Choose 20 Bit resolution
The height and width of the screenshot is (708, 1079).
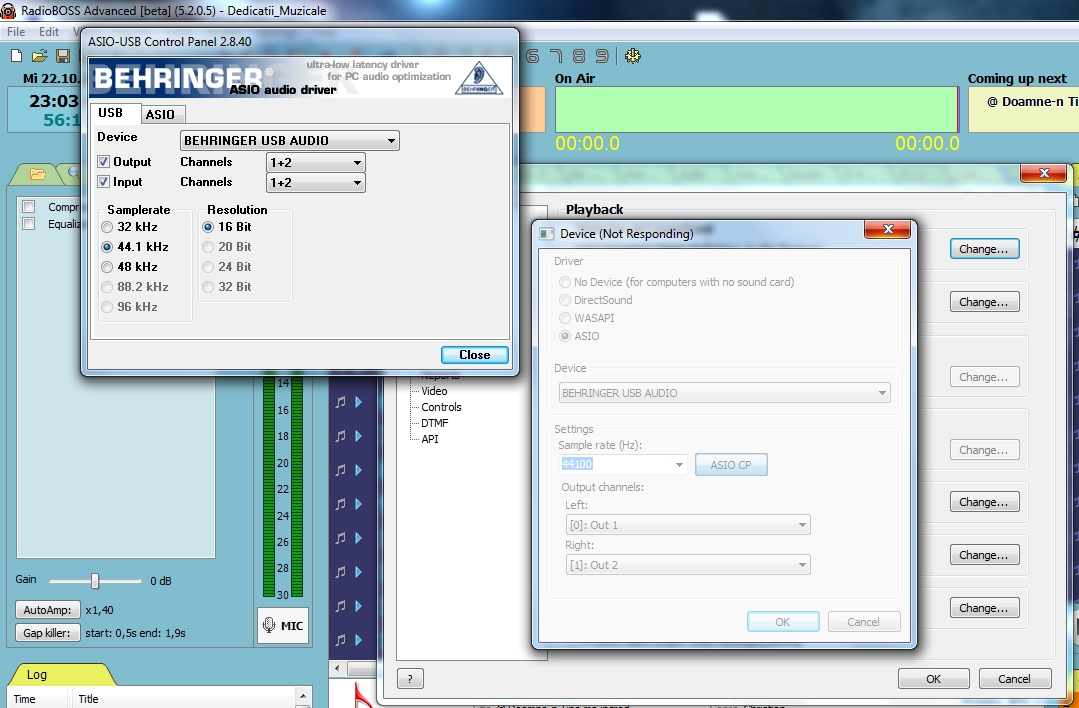pyautogui.click(x=208, y=247)
